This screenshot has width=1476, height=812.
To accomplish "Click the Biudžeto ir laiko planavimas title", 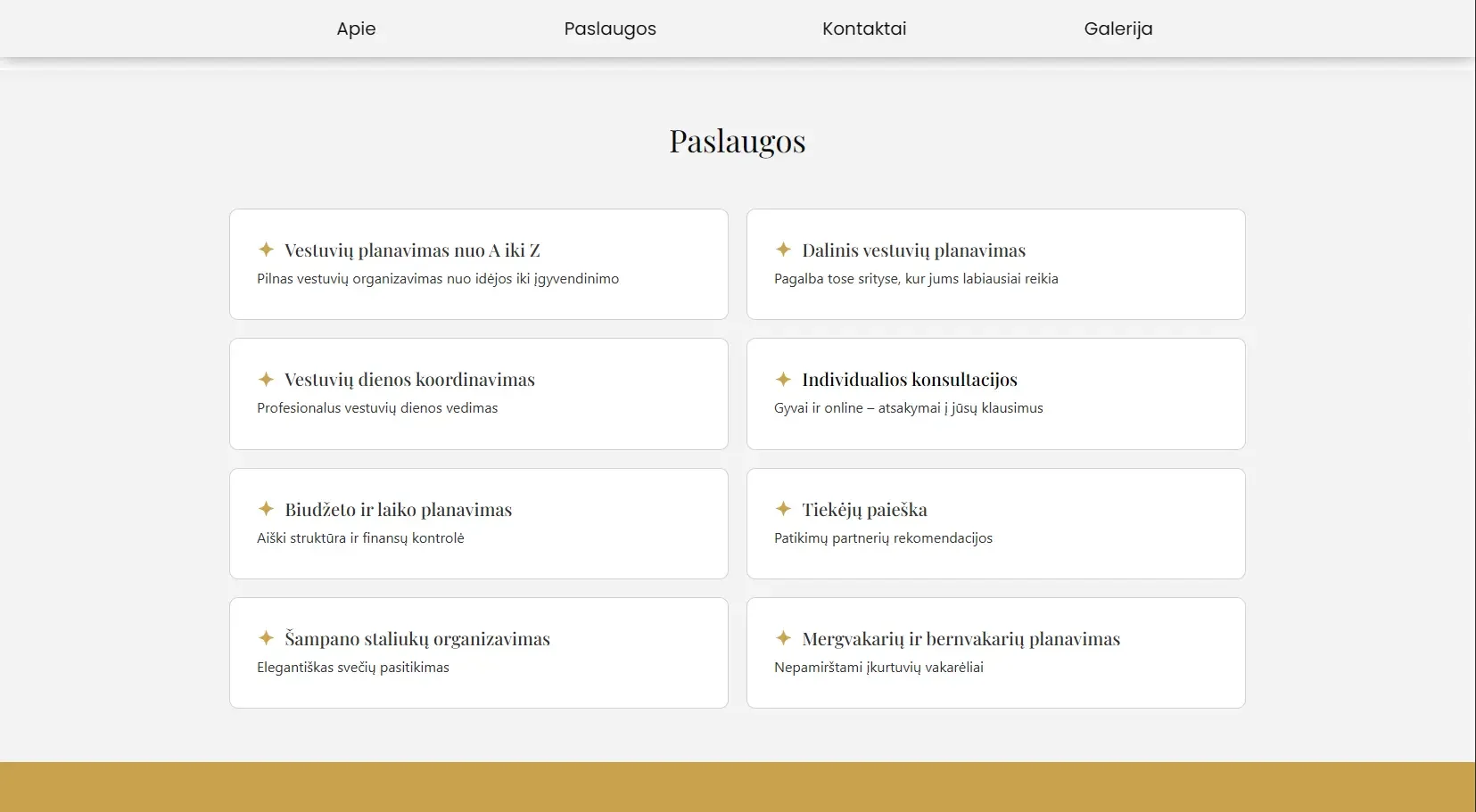I will (398, 510).
